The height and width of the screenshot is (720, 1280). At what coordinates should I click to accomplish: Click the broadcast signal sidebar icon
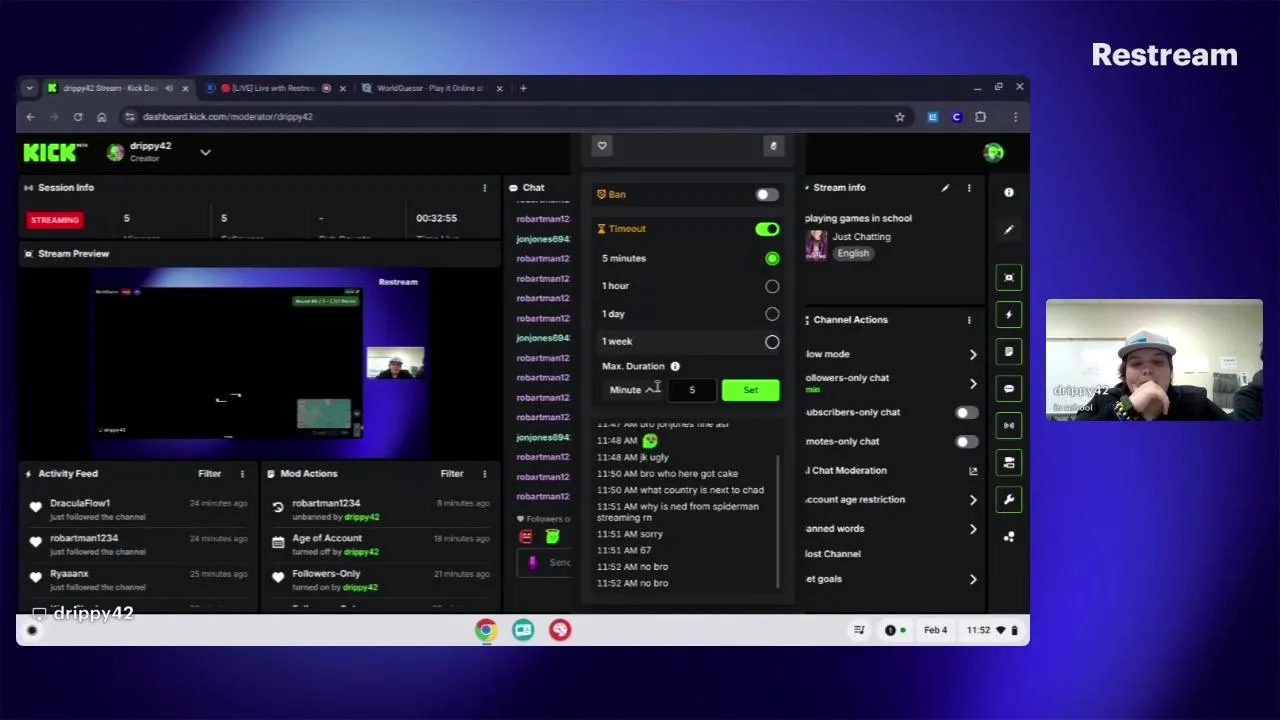[1009, 426]
